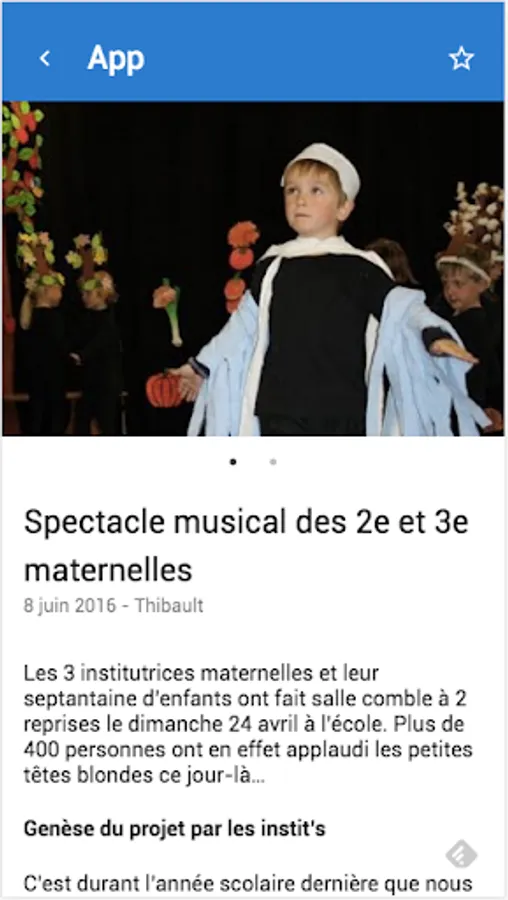Tap the gray Feedly diamond icon

coord(462,855)
